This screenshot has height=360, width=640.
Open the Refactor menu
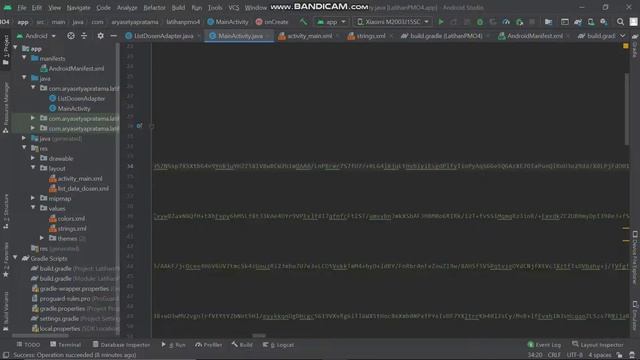[154, 7]
